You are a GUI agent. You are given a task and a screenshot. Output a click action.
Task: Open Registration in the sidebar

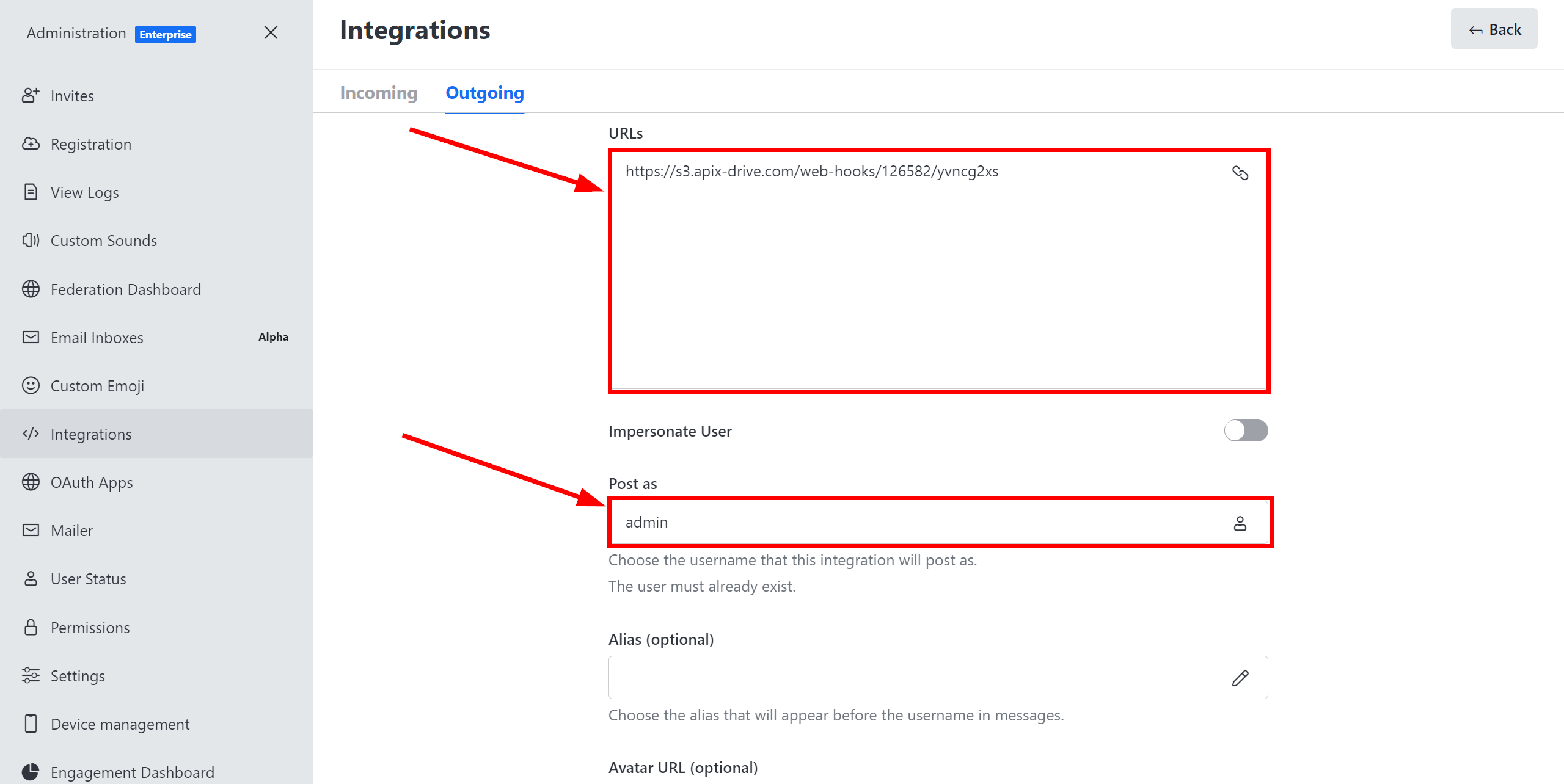click(156, 143)
